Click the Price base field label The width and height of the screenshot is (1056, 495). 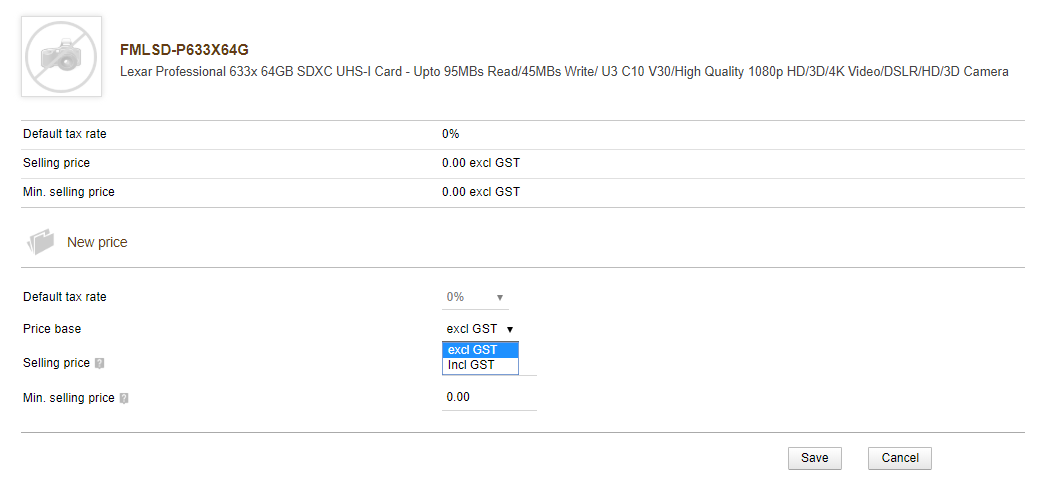coord(52,328)
